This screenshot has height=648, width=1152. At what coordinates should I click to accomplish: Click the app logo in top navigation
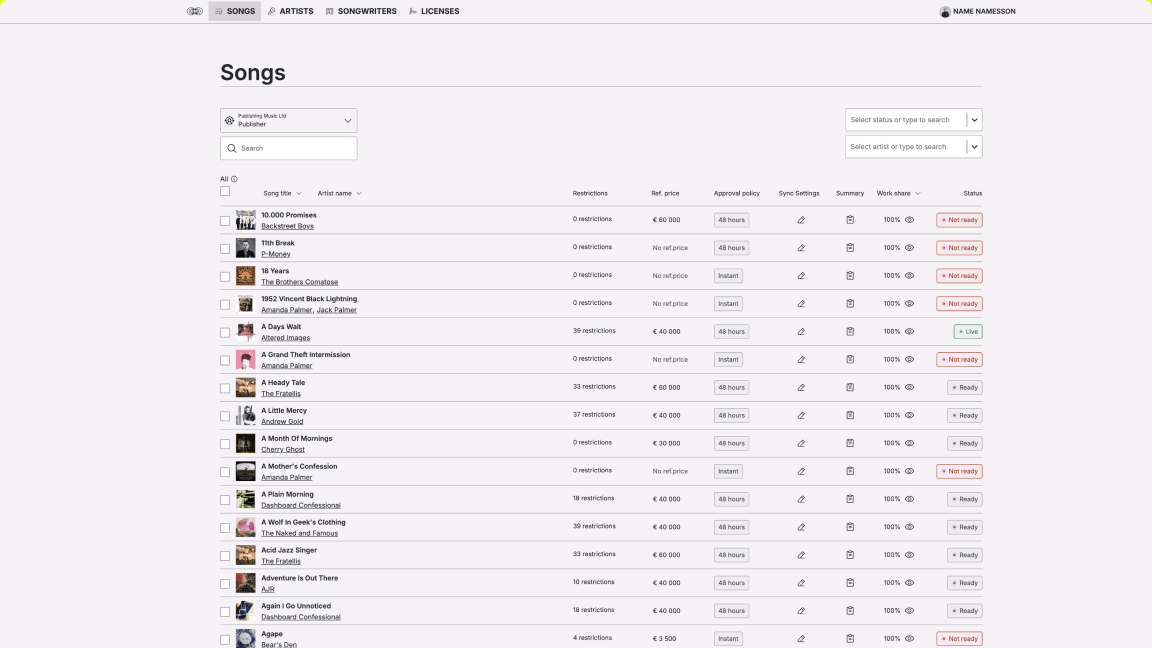coord(194,12)
